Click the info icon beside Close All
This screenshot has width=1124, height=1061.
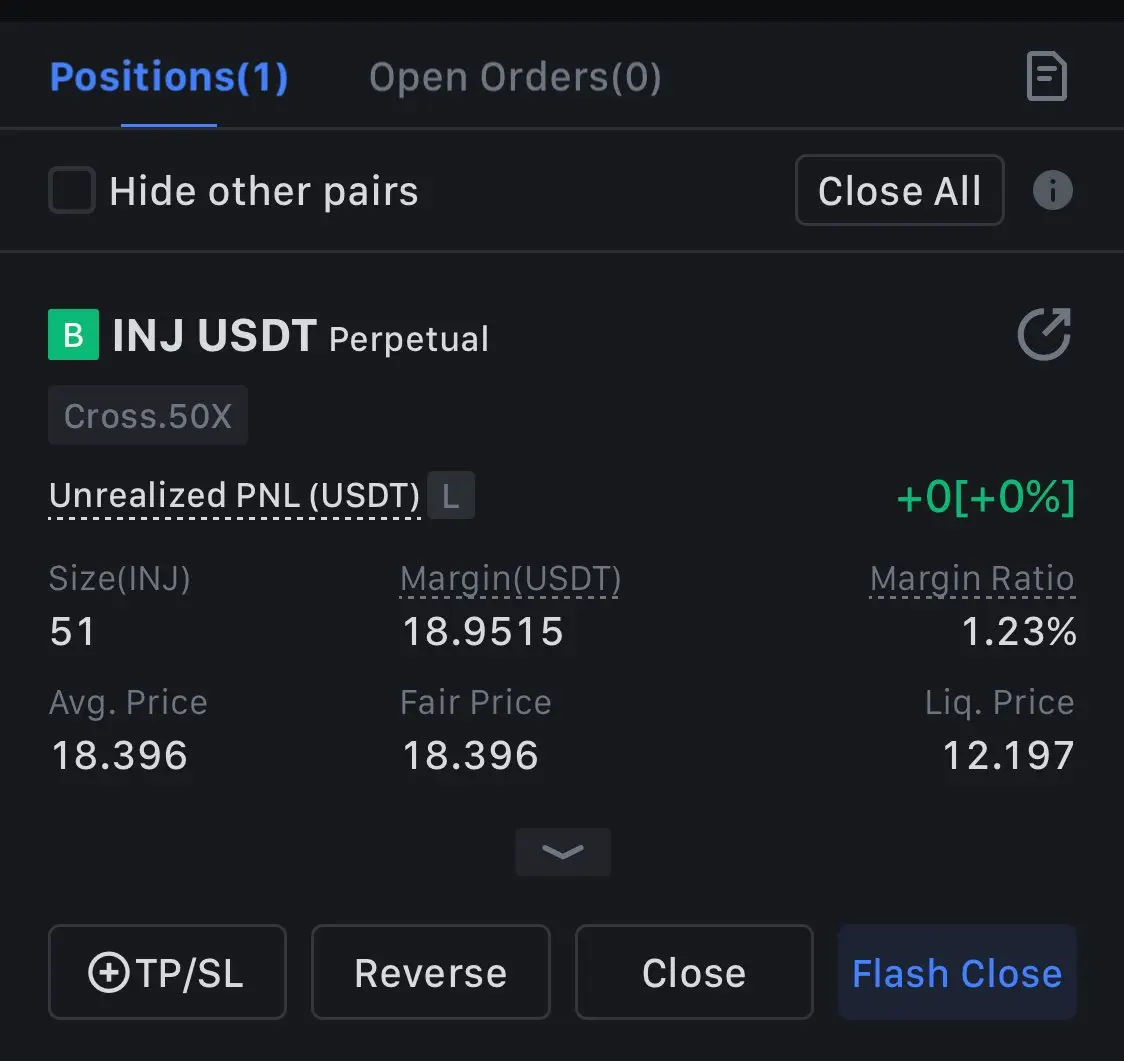(x=1052, y=190)
